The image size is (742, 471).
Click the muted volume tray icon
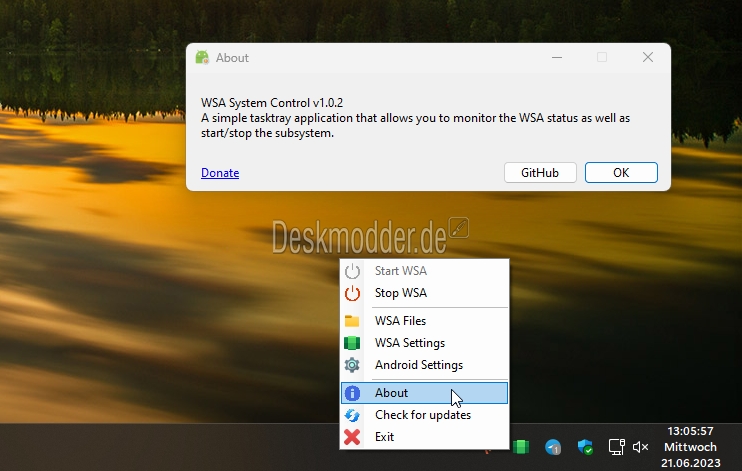pos(640,447)
